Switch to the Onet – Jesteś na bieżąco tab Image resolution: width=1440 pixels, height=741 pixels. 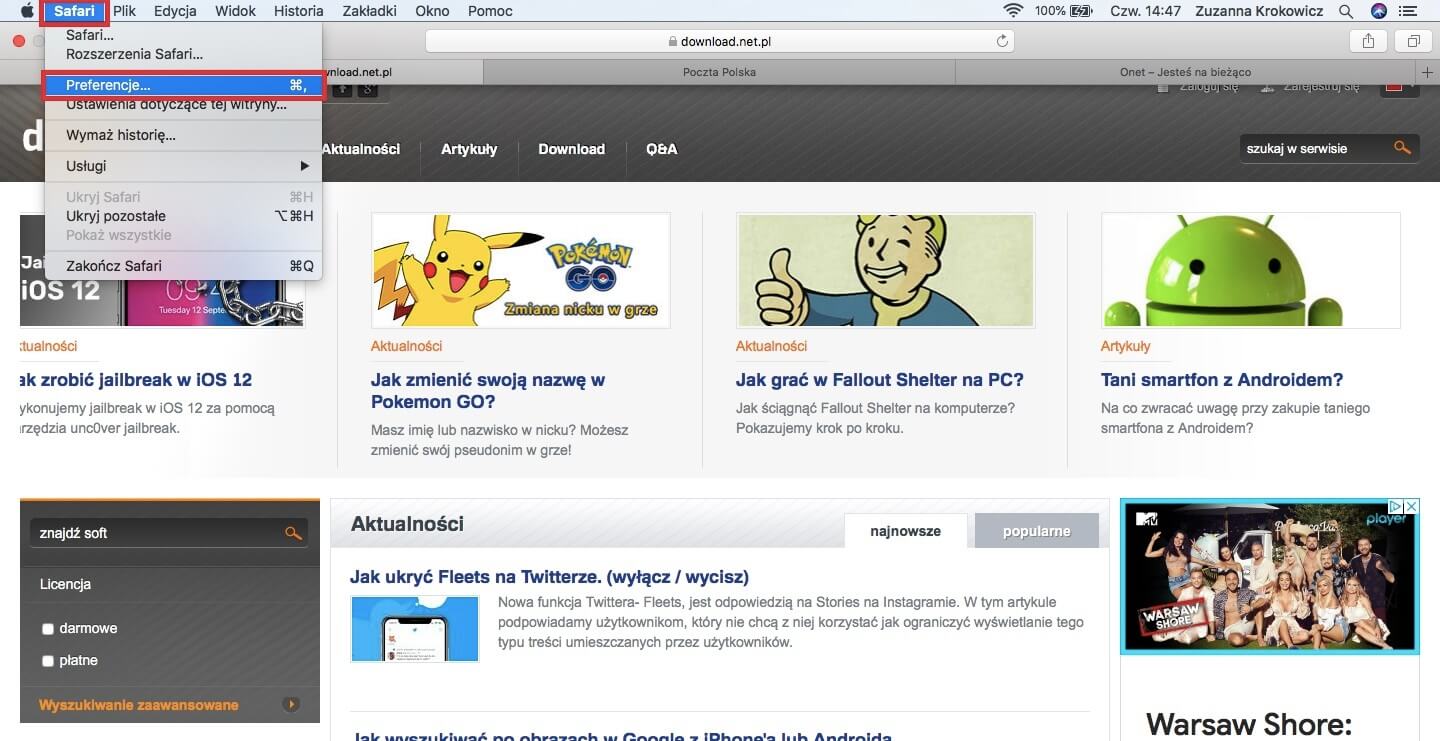(x=1185, y=72)
